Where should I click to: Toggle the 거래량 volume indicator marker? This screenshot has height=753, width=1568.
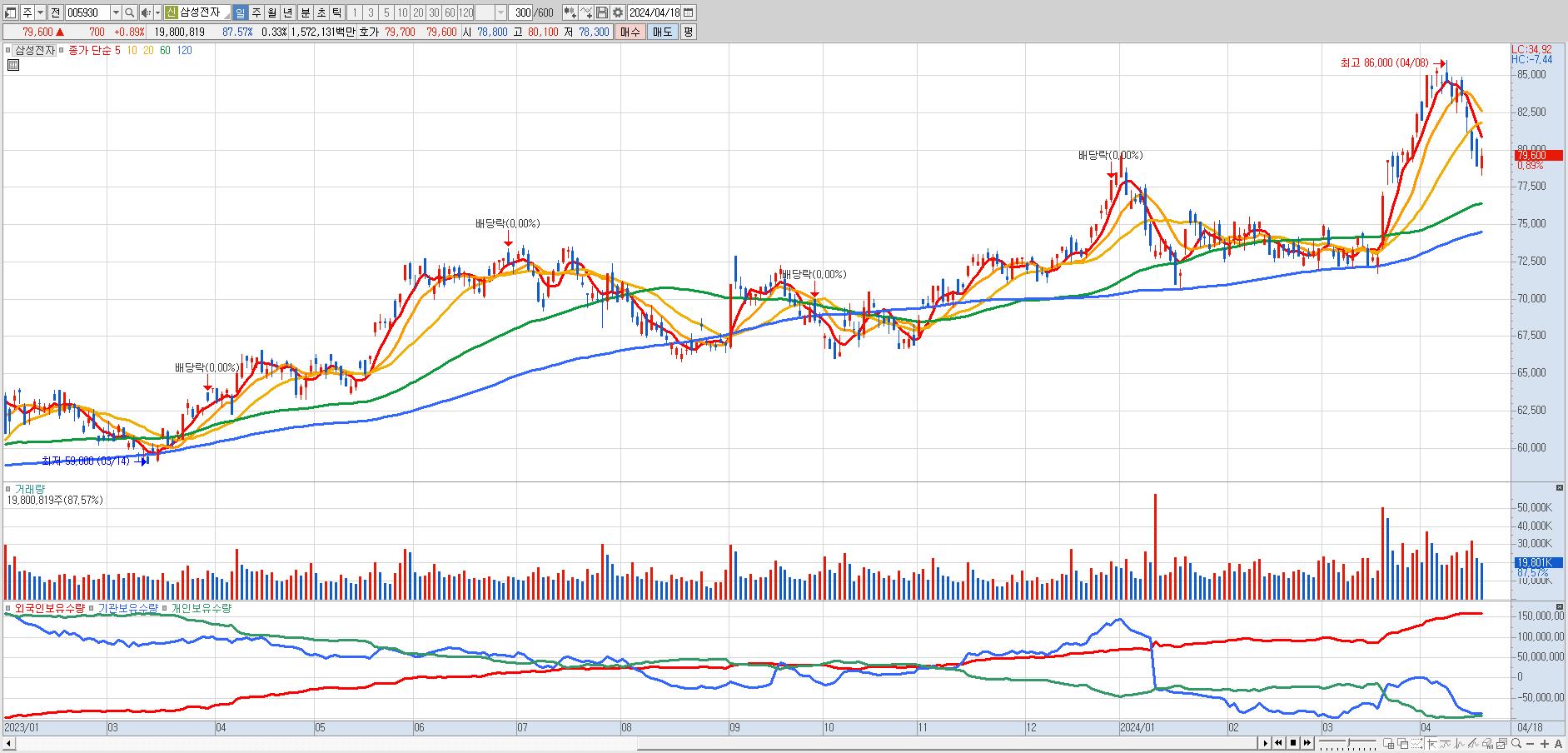(x=9, y=489)
